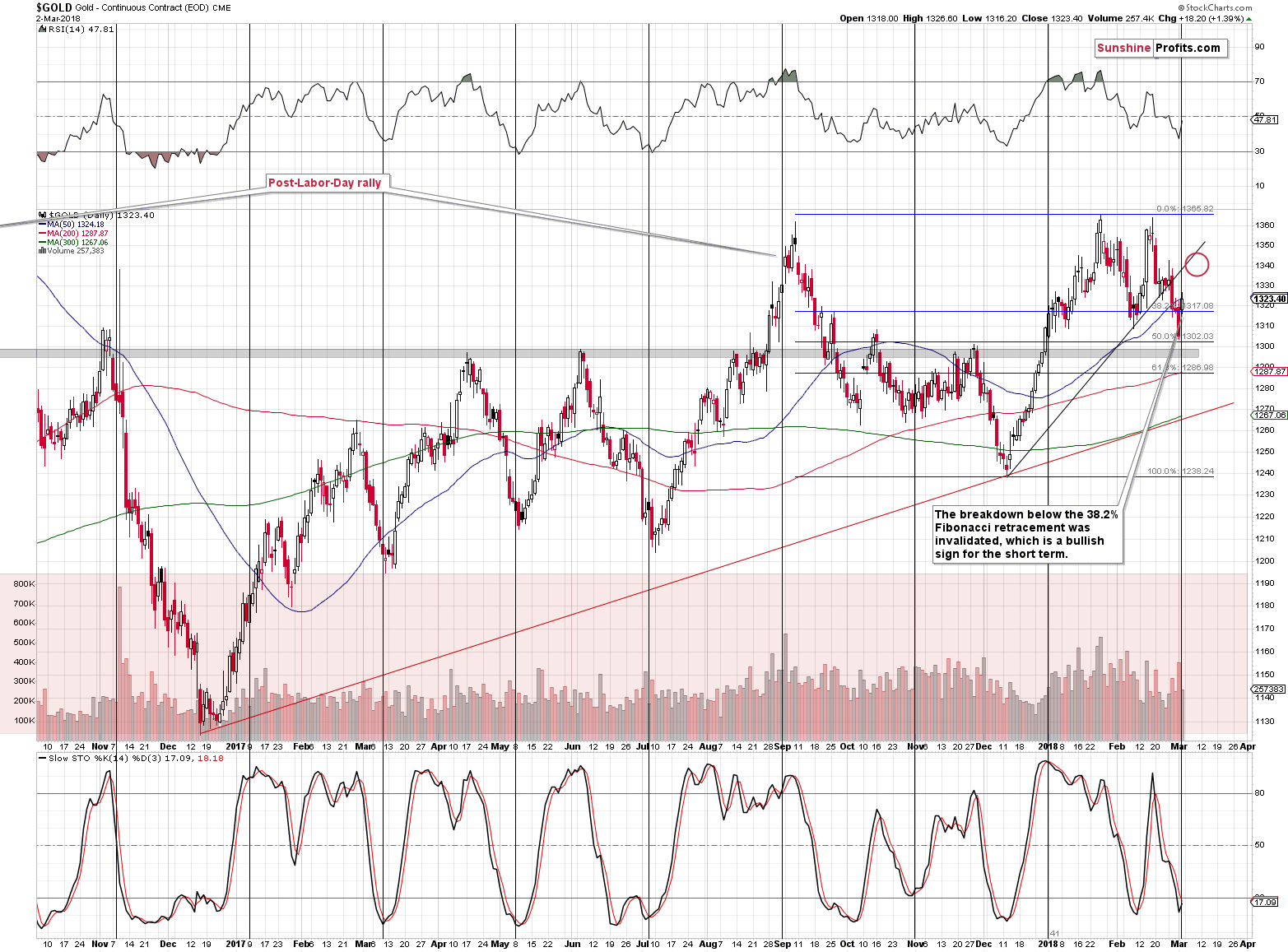Click the volume bars icon in the legend
1288x952 pixels.
coord(42,251)
